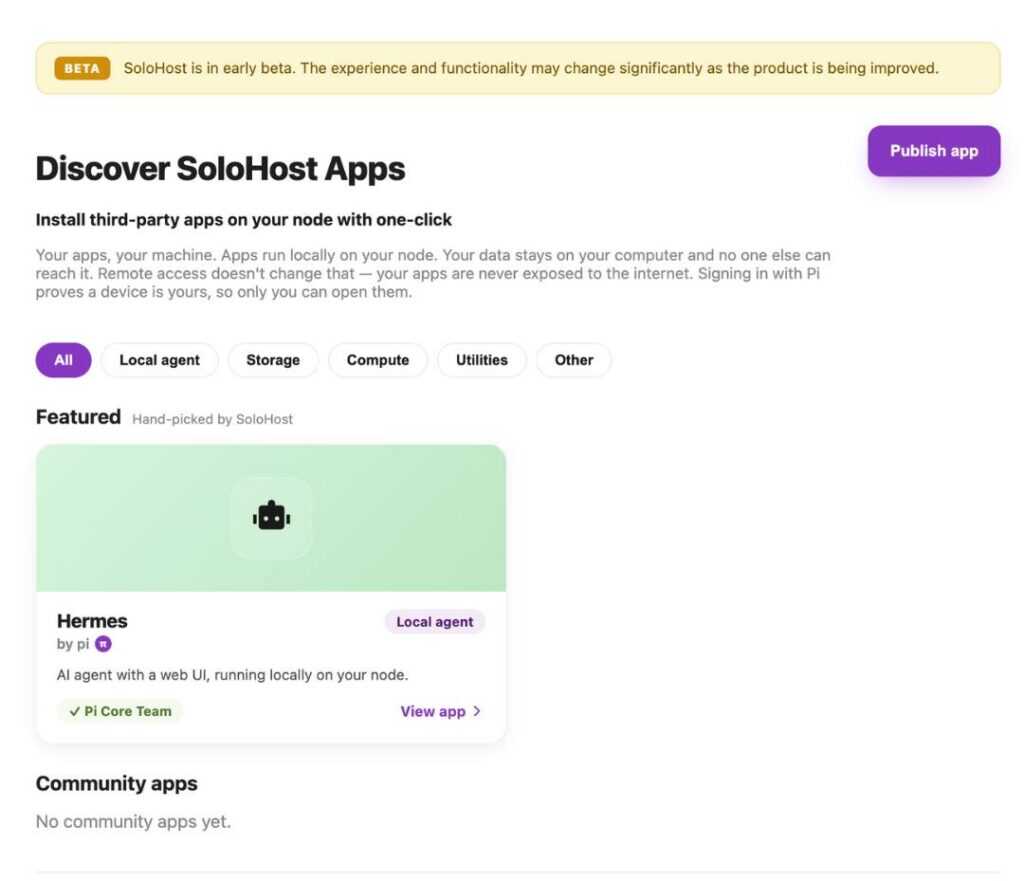
Task: Click the Hermes app description text
Action: (x=232, y=675)
